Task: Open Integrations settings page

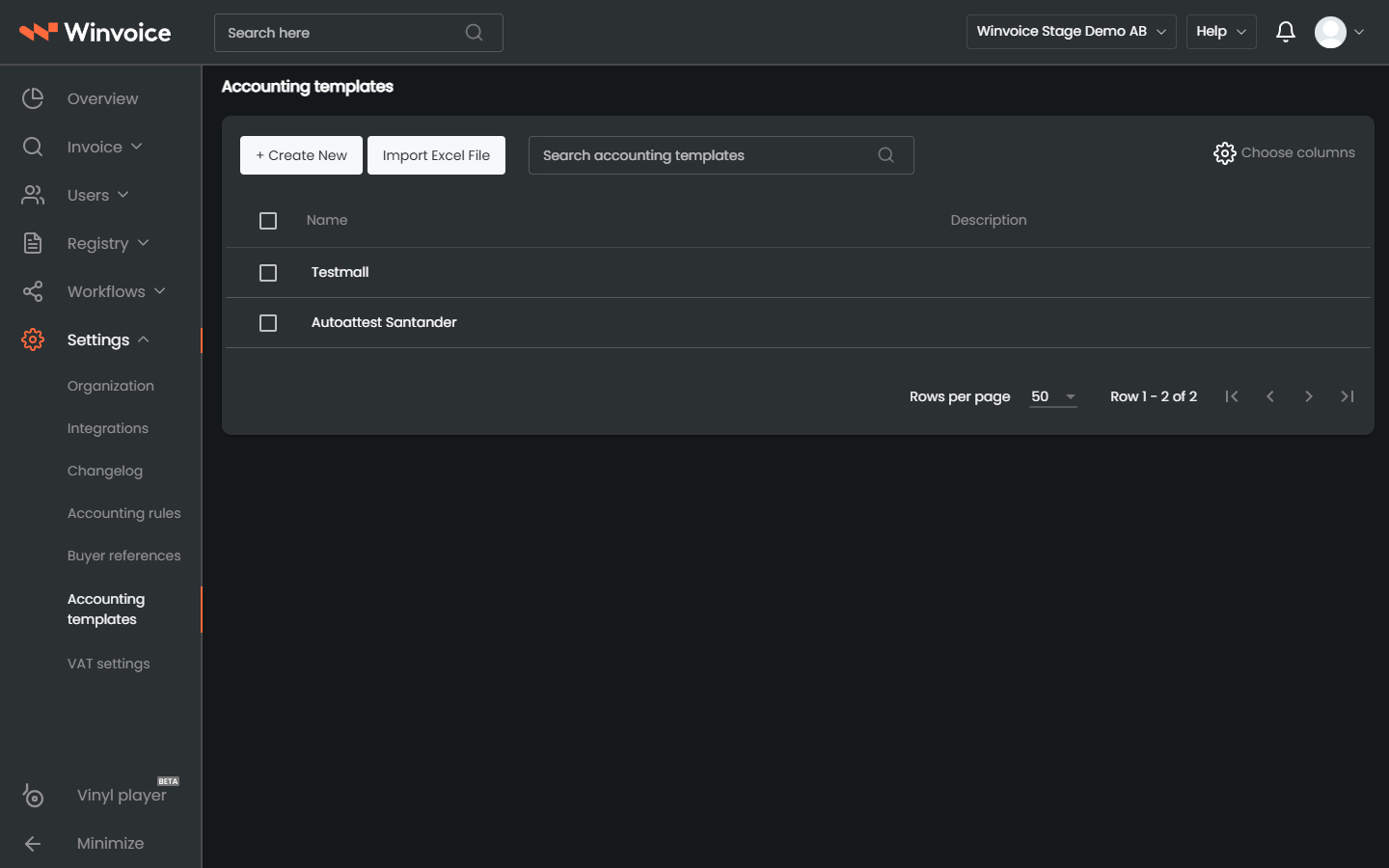Action: 108,428
